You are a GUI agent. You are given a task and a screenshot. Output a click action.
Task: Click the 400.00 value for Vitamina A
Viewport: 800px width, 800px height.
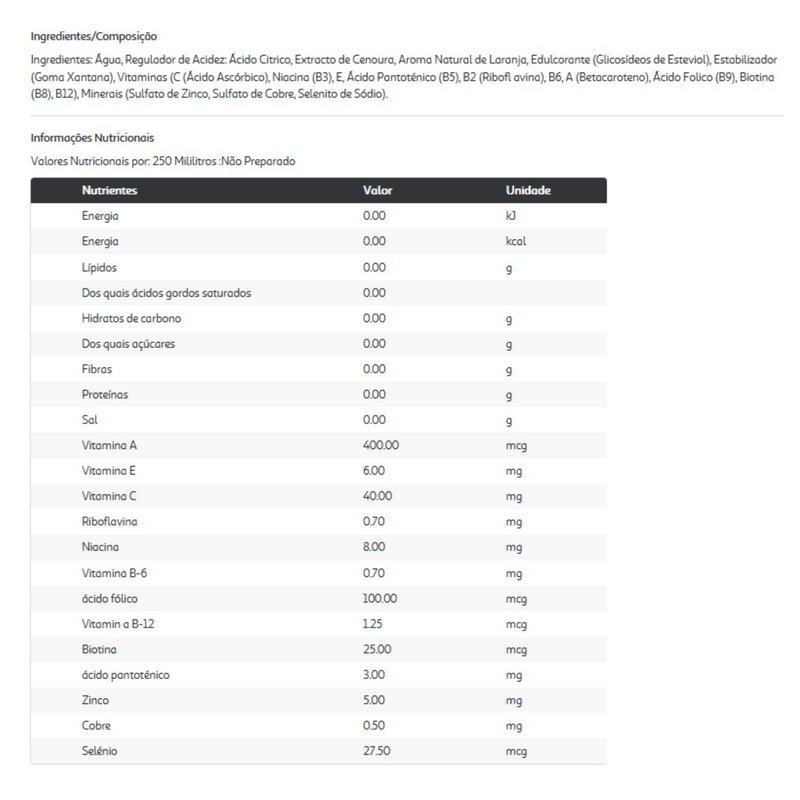click(381, 445)
